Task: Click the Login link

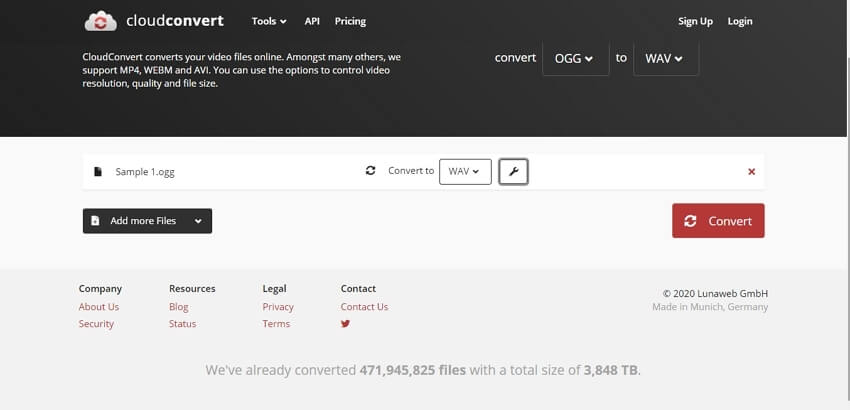Action: pyautogui.click(x=740, y=21)
